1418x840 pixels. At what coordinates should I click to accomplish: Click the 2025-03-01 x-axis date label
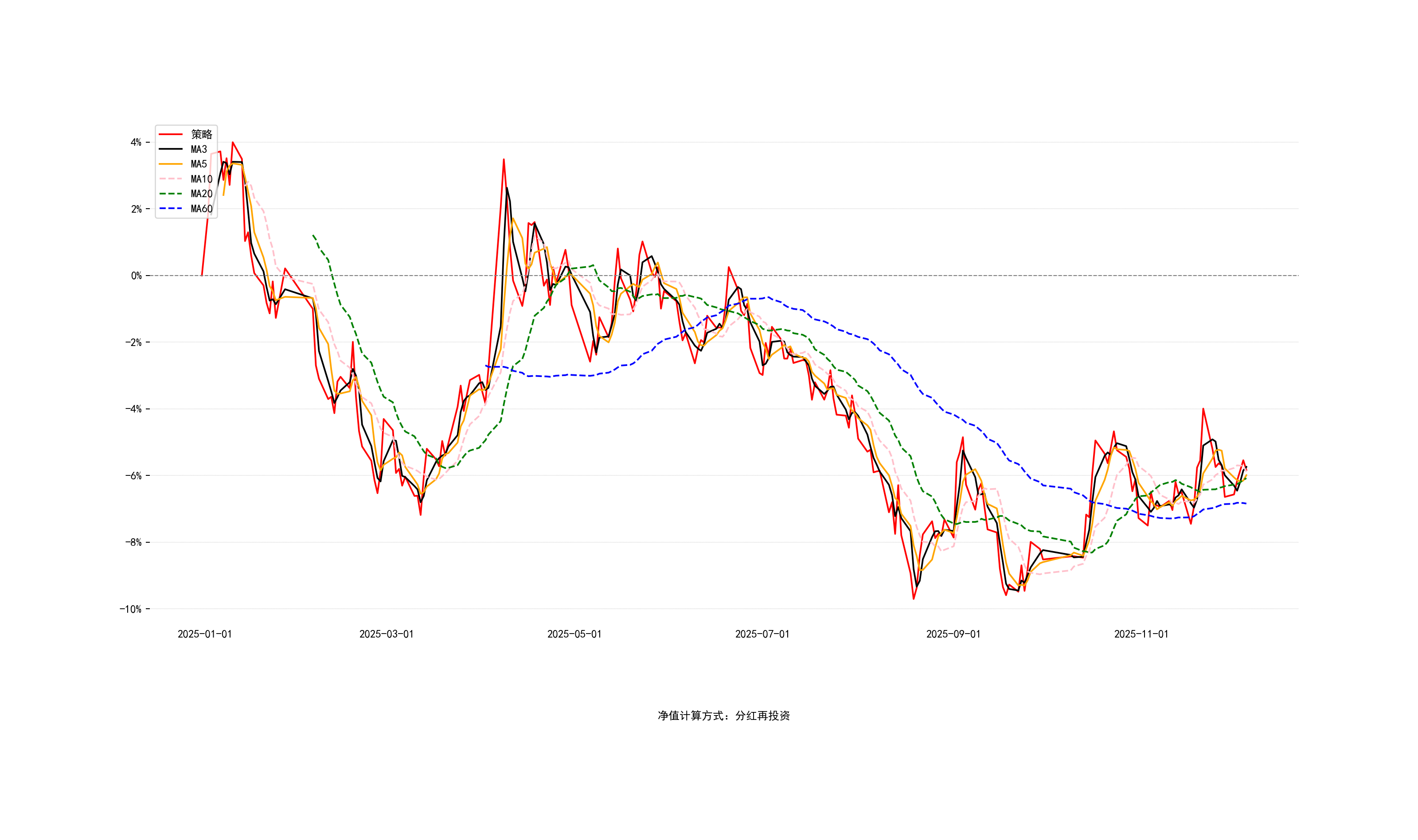[x=386, y=634]
